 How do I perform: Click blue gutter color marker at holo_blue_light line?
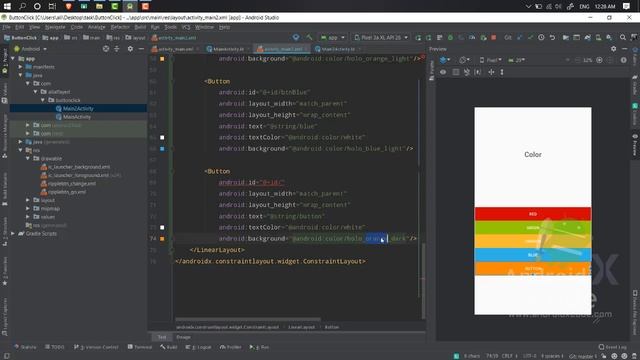tap(162, 149)
